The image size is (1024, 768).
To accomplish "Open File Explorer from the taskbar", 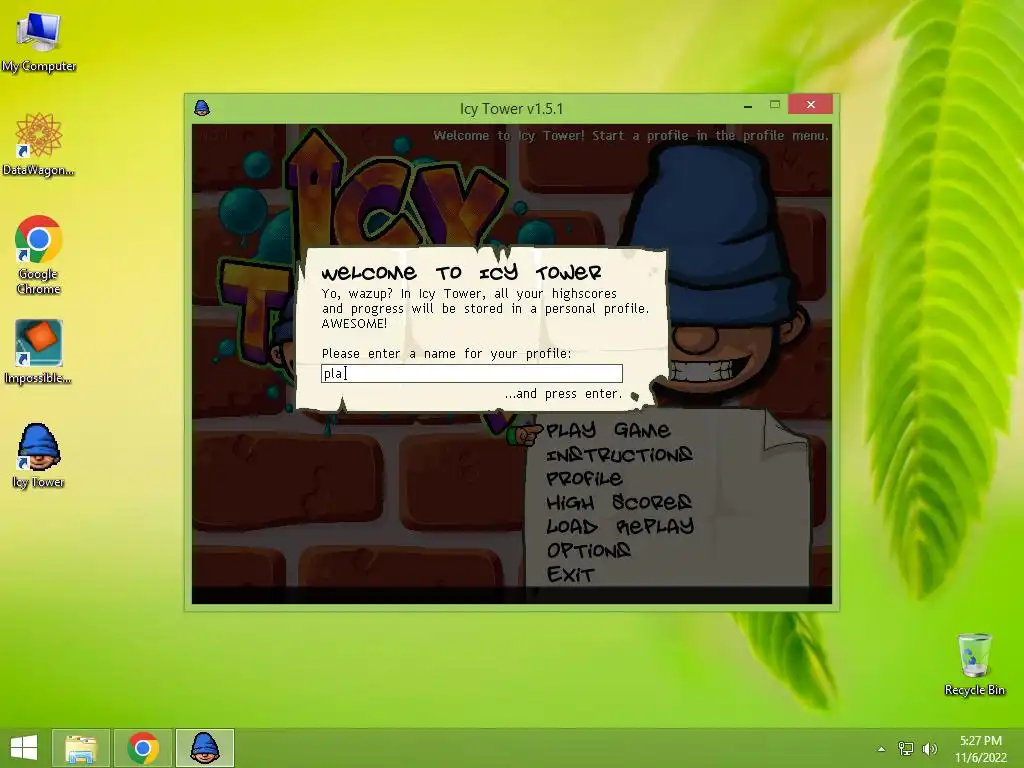I will click(x=81, y=748).
